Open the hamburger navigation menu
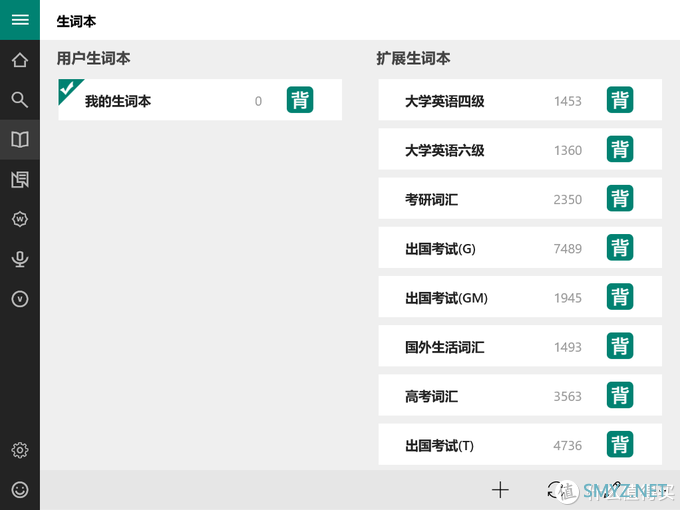 (x=20, y=20)
